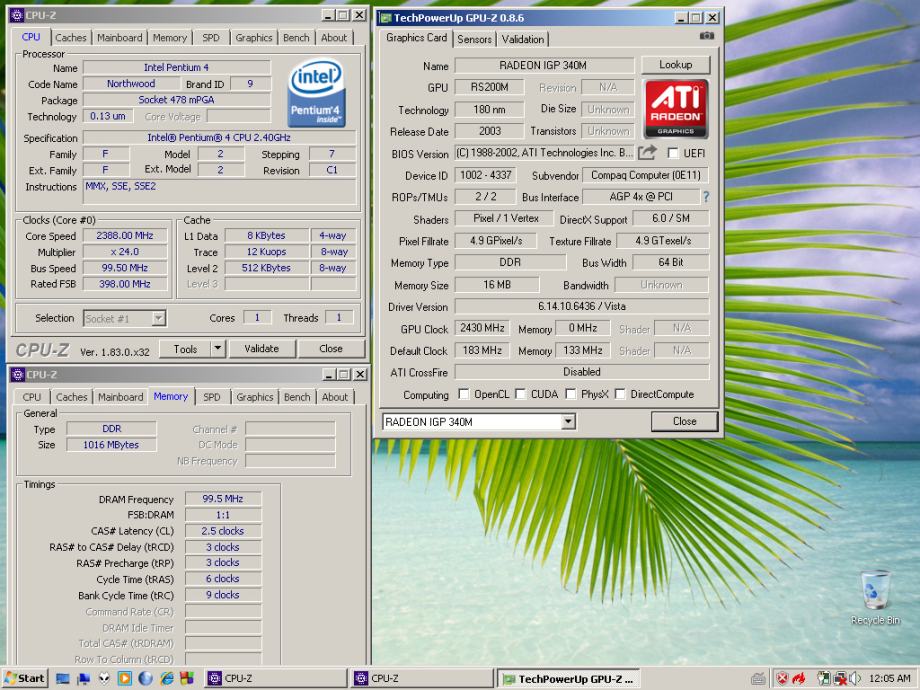Open the RADEON IGP 340M GPU dropdown
The image size is (920, 690).
click(568, 422)
